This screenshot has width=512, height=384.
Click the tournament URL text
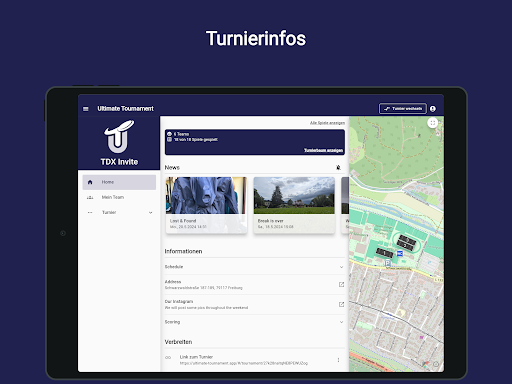tap(244, 363)
